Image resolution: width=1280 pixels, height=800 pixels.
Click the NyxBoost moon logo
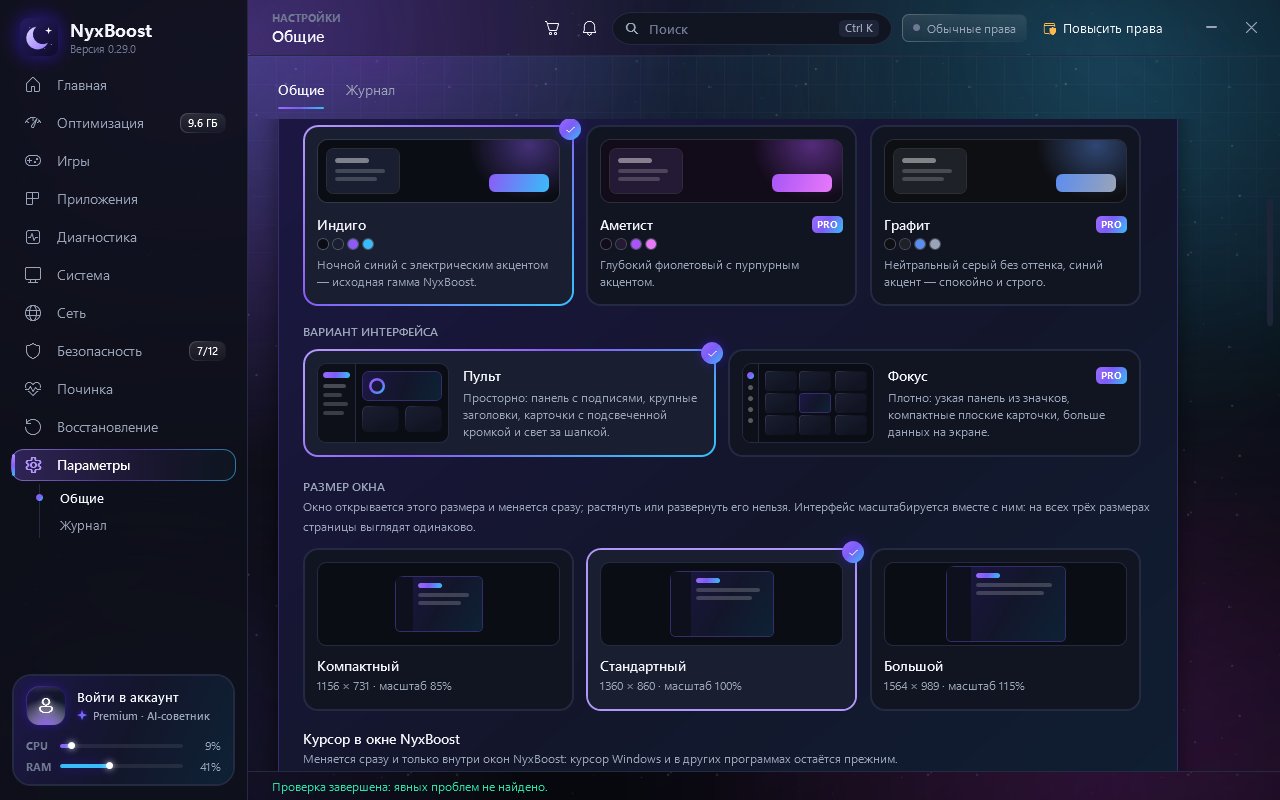[39, 38]
